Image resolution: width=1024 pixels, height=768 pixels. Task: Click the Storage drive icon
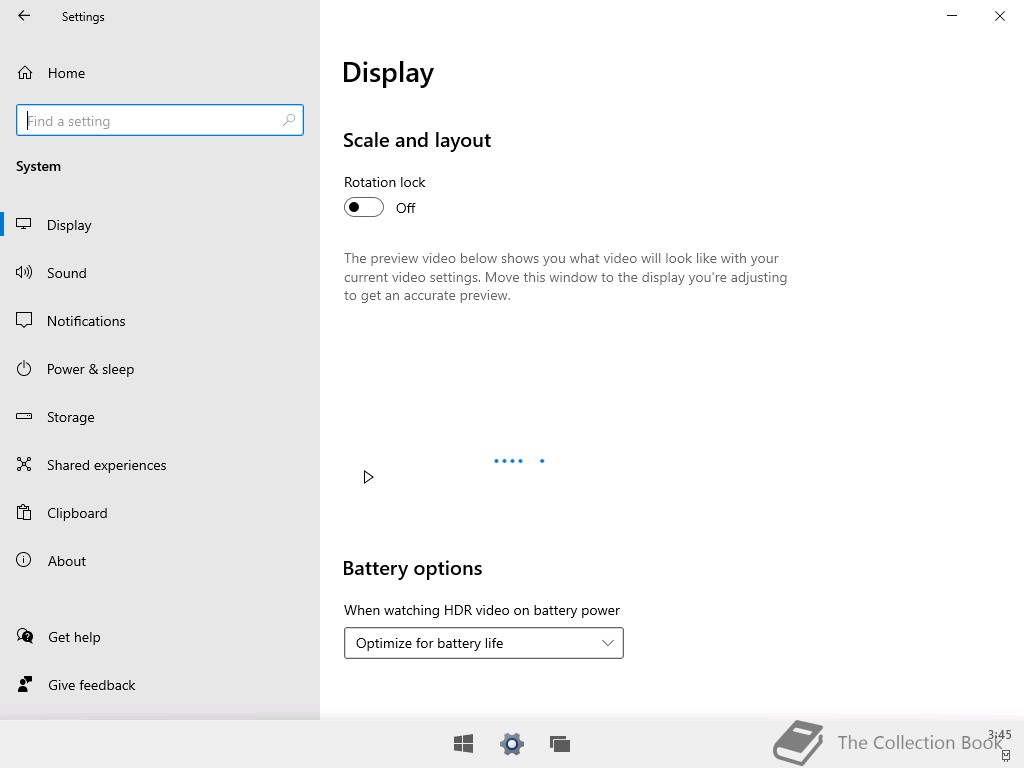click(24, 416)
